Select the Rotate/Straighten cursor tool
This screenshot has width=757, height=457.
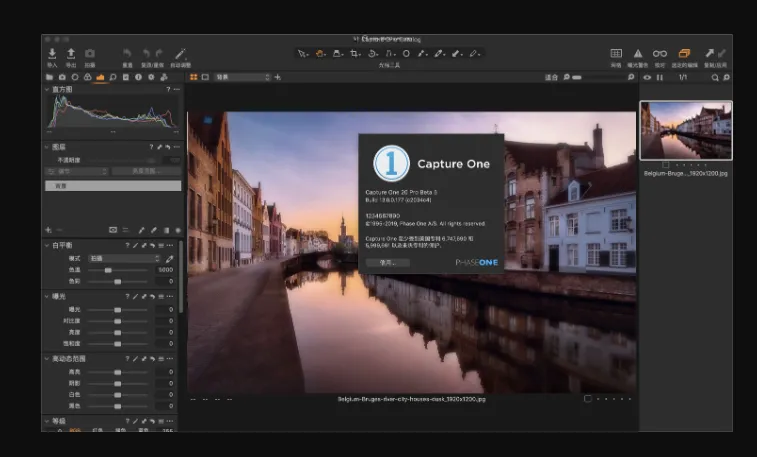click(x=373, y=54)
